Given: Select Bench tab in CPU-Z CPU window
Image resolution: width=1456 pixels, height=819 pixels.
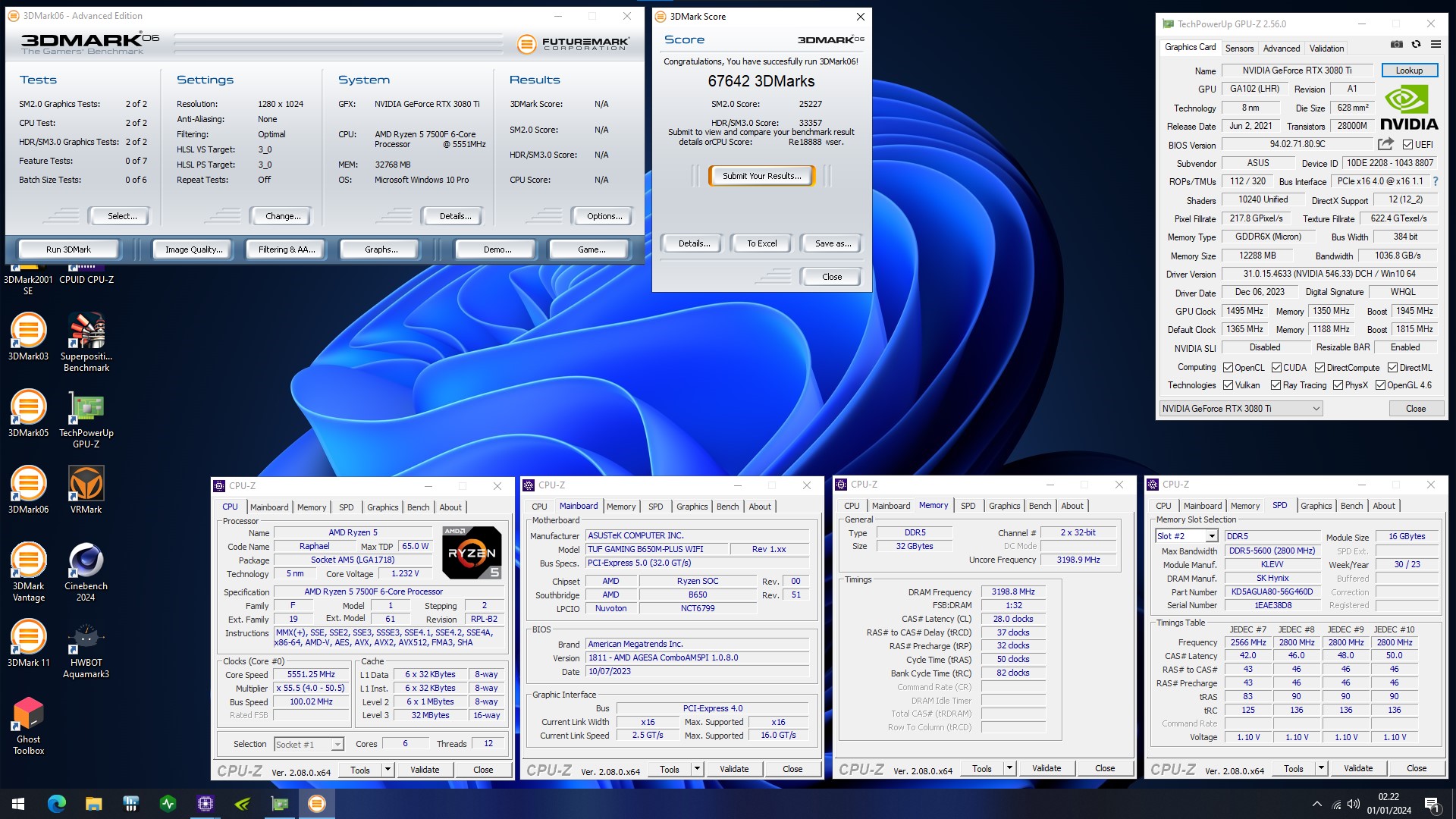Looking at the screenshot, I should (418, 507).
